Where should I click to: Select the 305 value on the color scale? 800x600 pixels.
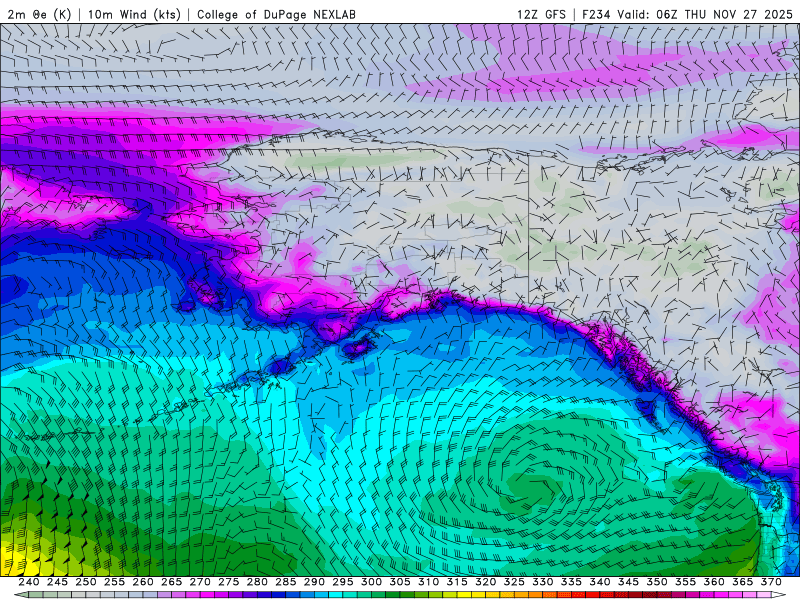[x=400, y=582]
